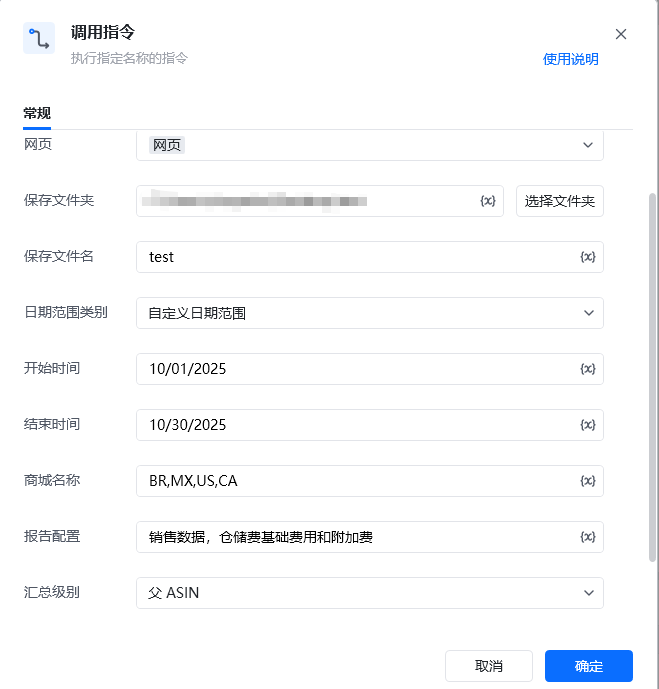Viewport: 659px width, 689px height.
Task: Click the 报告配置 input field
Action: coord(369,537)
